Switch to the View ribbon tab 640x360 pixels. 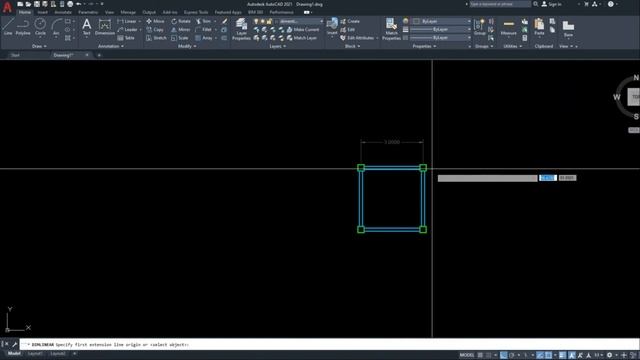109,12
